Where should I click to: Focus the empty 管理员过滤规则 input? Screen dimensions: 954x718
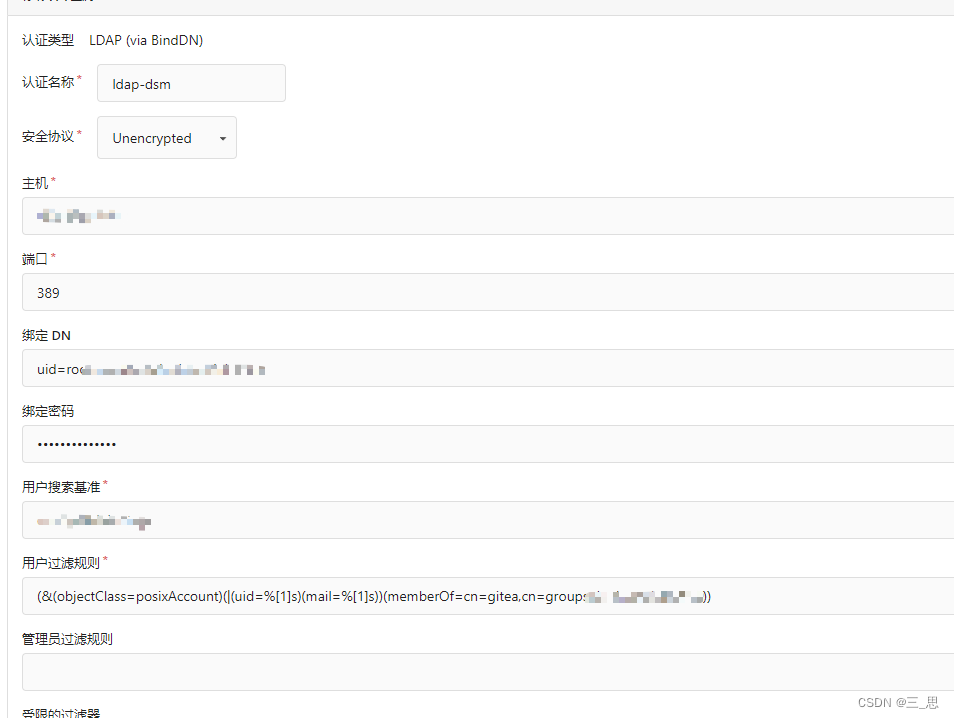click(x=487, y=672)
